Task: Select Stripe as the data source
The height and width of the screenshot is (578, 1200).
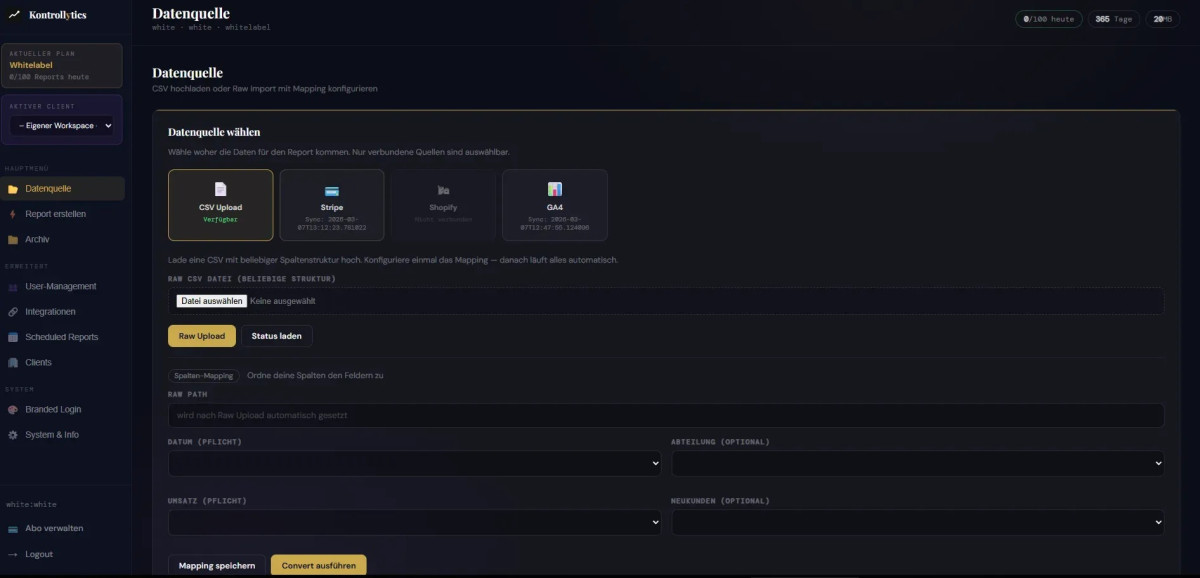Action: coord(332,203)
